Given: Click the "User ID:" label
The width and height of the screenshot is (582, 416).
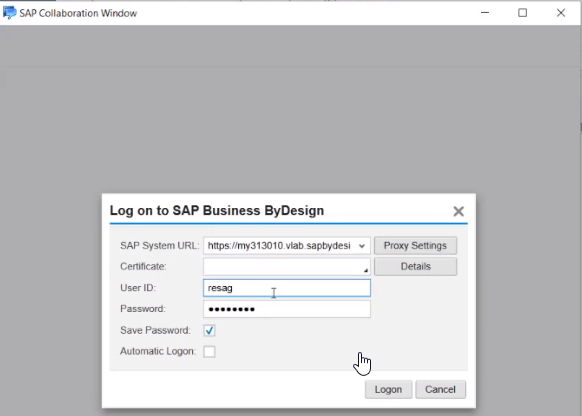Looking at the screenshot, I should [x=138, y=288].
